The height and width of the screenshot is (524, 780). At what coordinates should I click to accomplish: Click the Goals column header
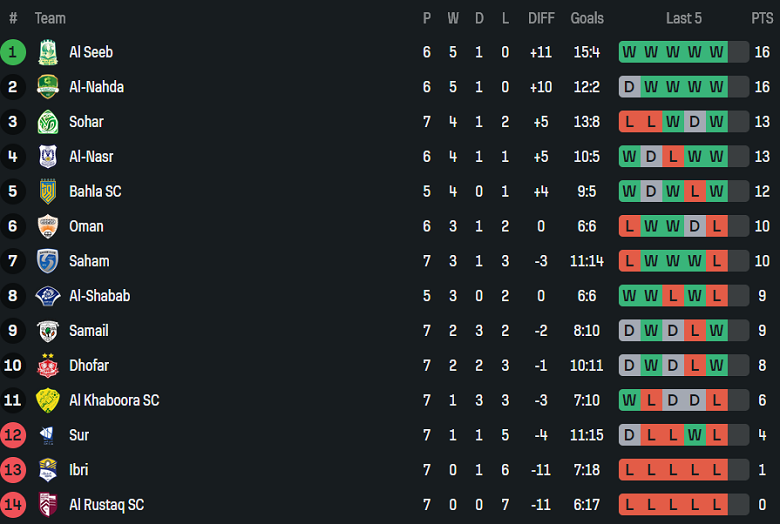coord(587,18)
